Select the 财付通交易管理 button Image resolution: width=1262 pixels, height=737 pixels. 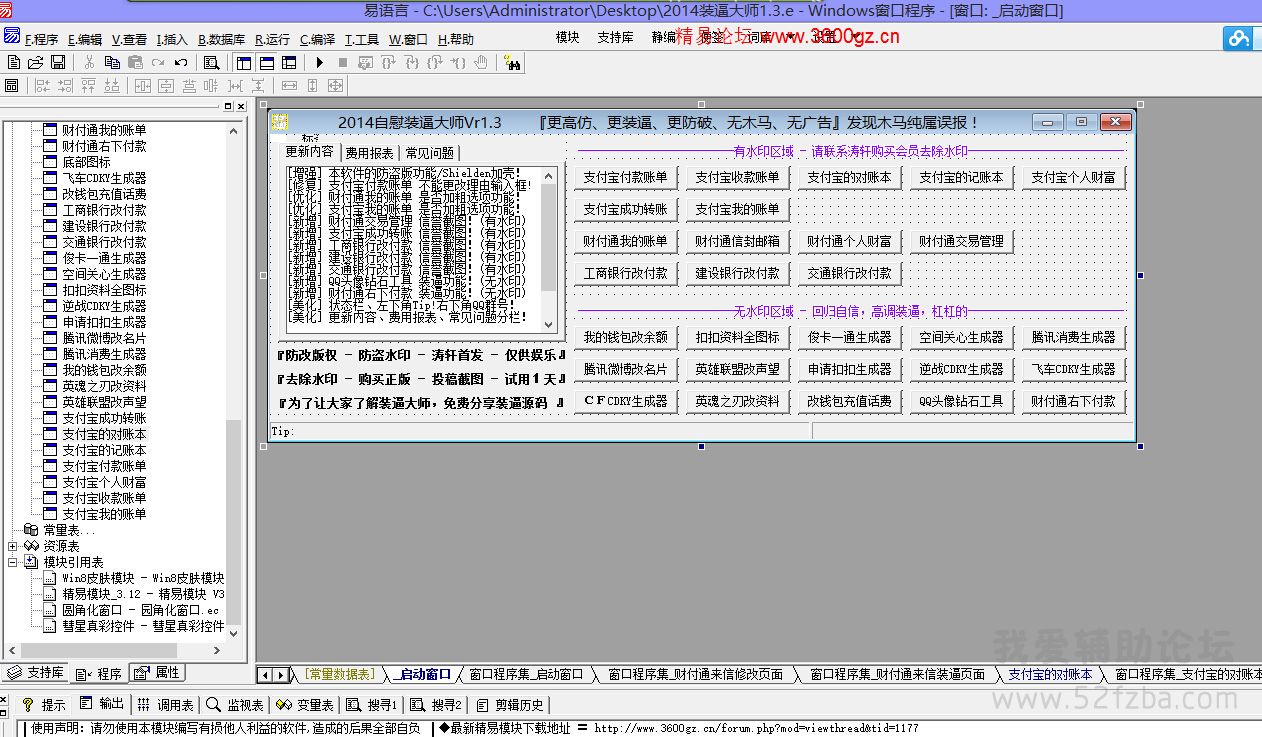click(x=962, y=241)
